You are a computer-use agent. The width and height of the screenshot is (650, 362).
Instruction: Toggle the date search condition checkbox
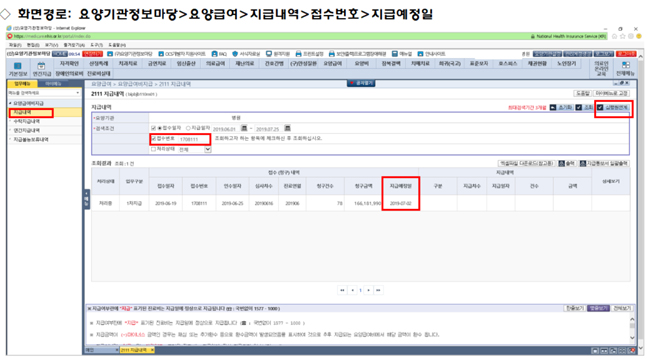tap(153, 128)
